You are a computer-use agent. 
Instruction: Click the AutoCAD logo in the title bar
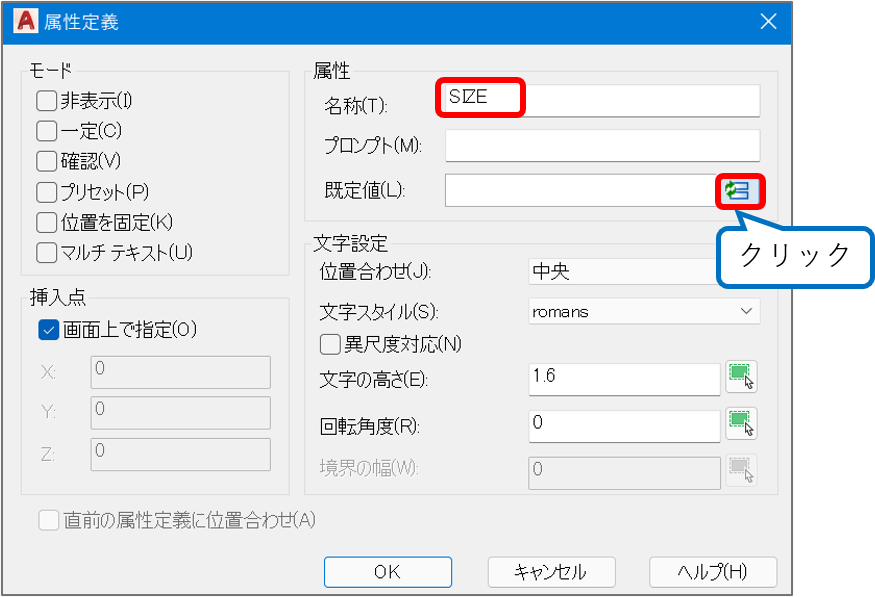pos(26,21)
